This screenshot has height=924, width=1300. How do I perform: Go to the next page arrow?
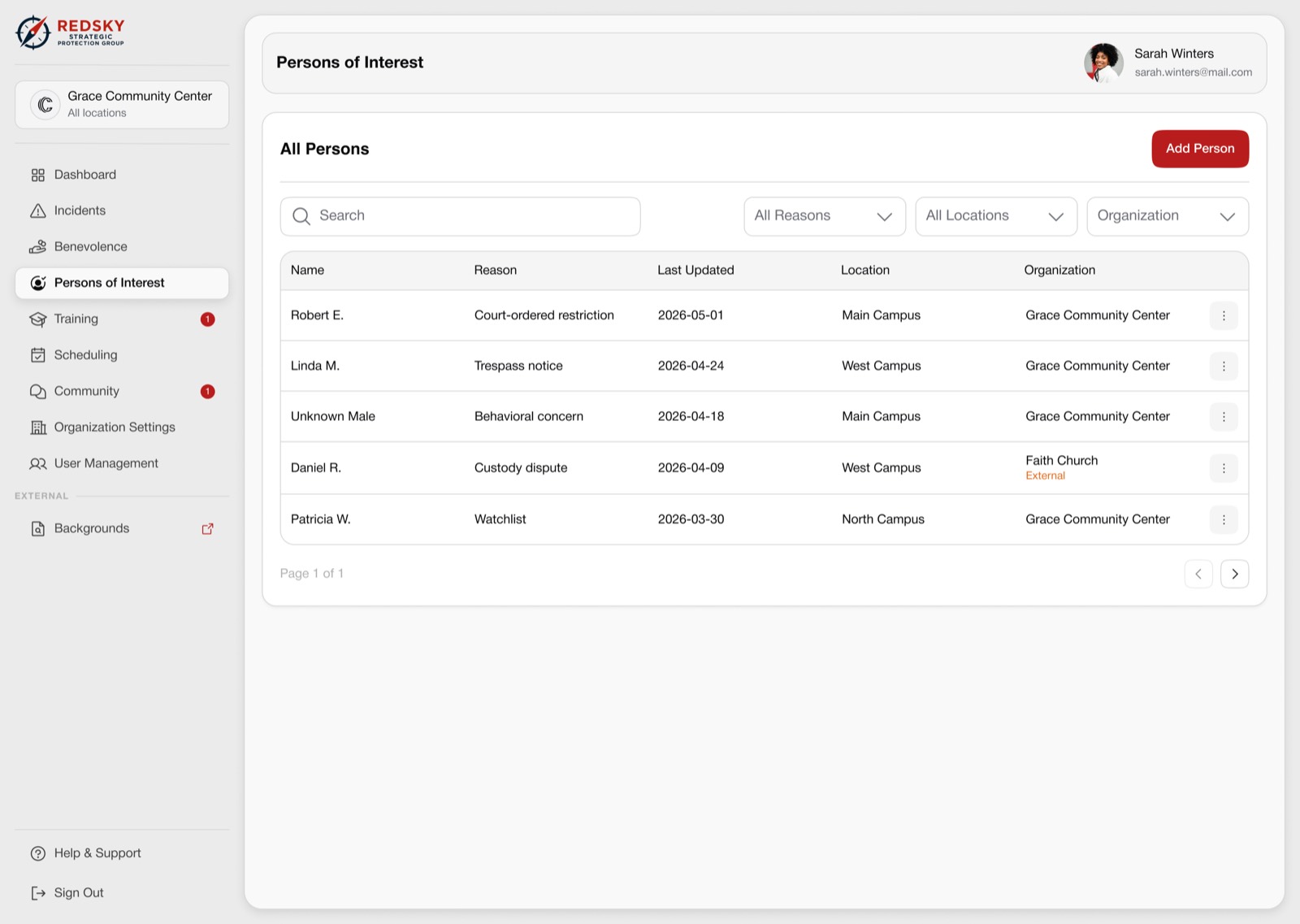[1235, 574]
